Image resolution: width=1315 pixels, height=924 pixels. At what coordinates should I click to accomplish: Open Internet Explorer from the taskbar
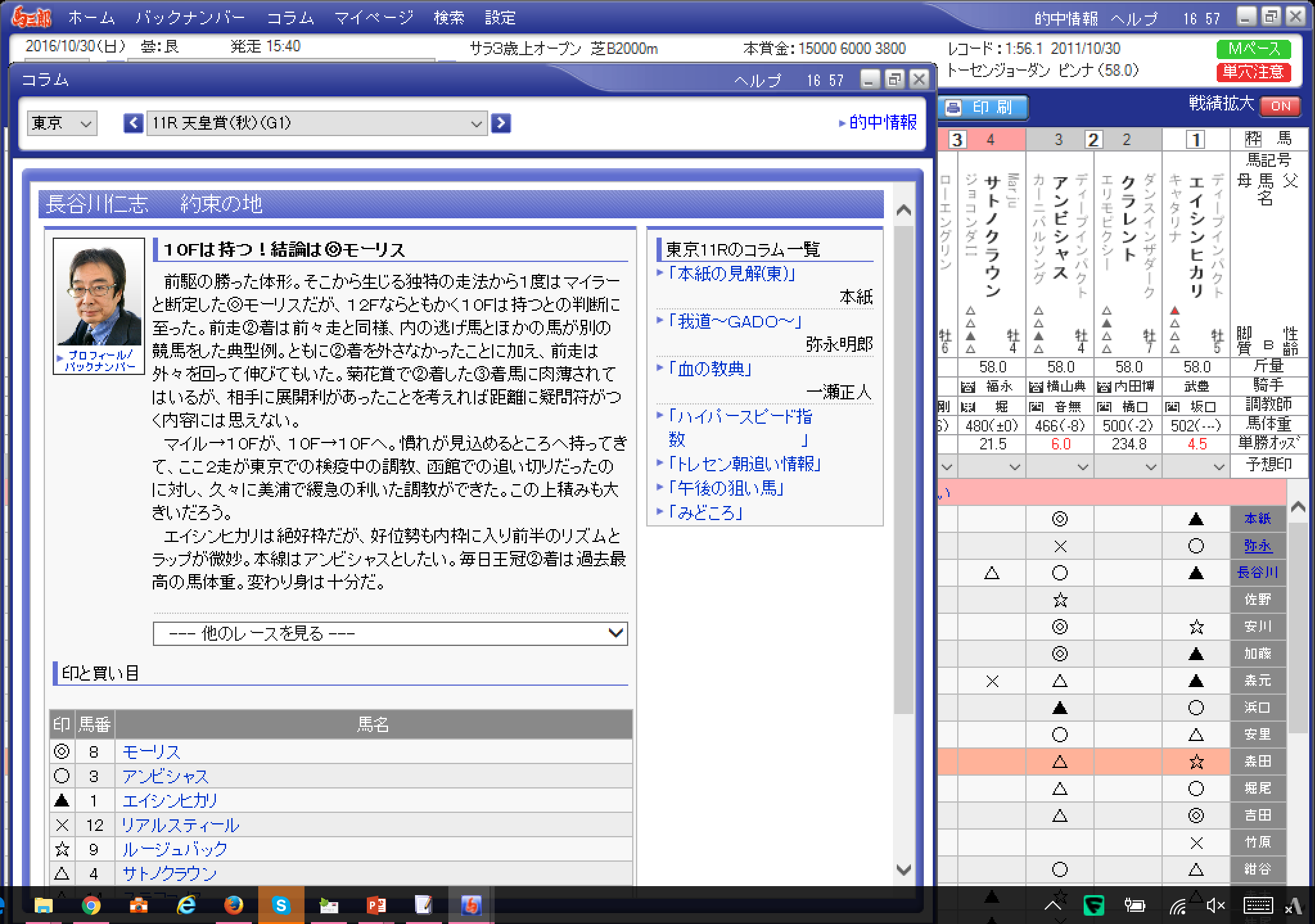point(186,905)
